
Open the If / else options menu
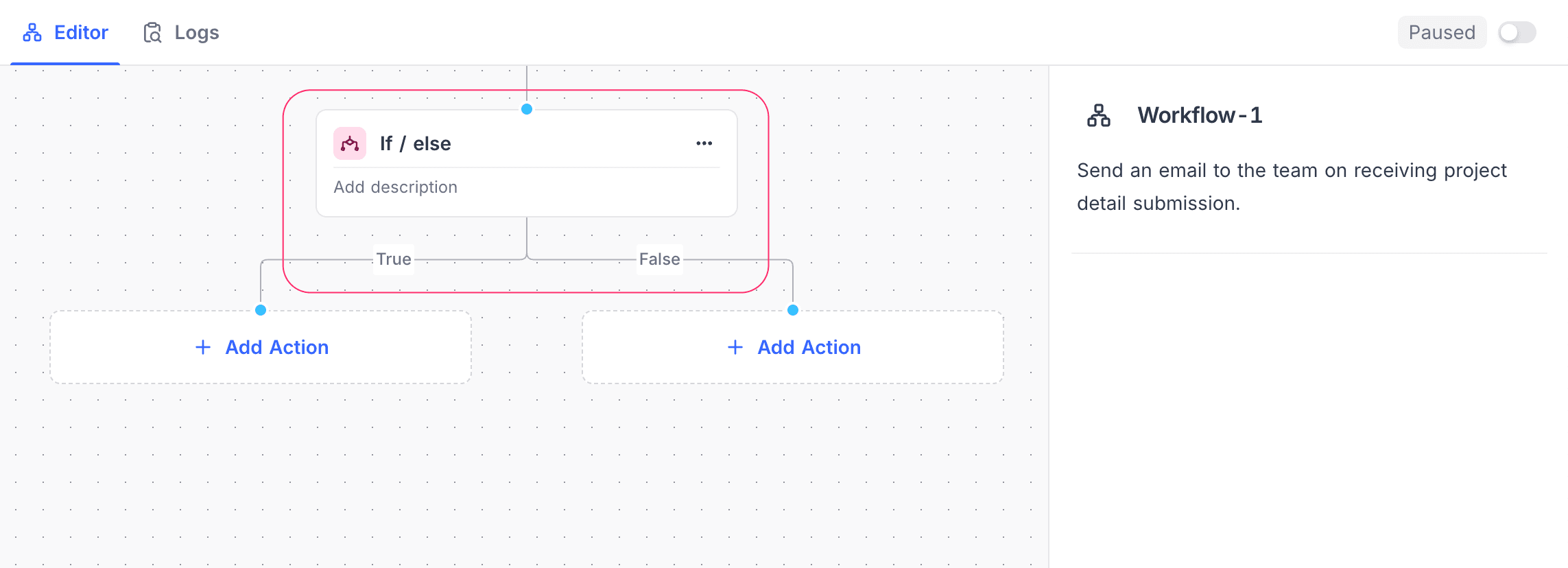(x=704, y=143)
